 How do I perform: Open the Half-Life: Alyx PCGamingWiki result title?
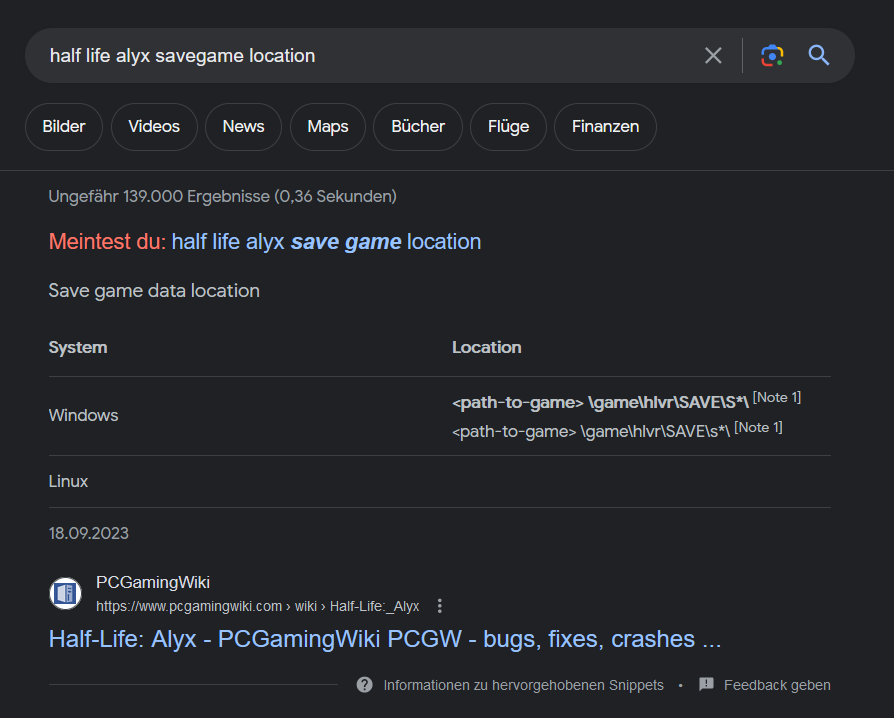pos(385,639)
